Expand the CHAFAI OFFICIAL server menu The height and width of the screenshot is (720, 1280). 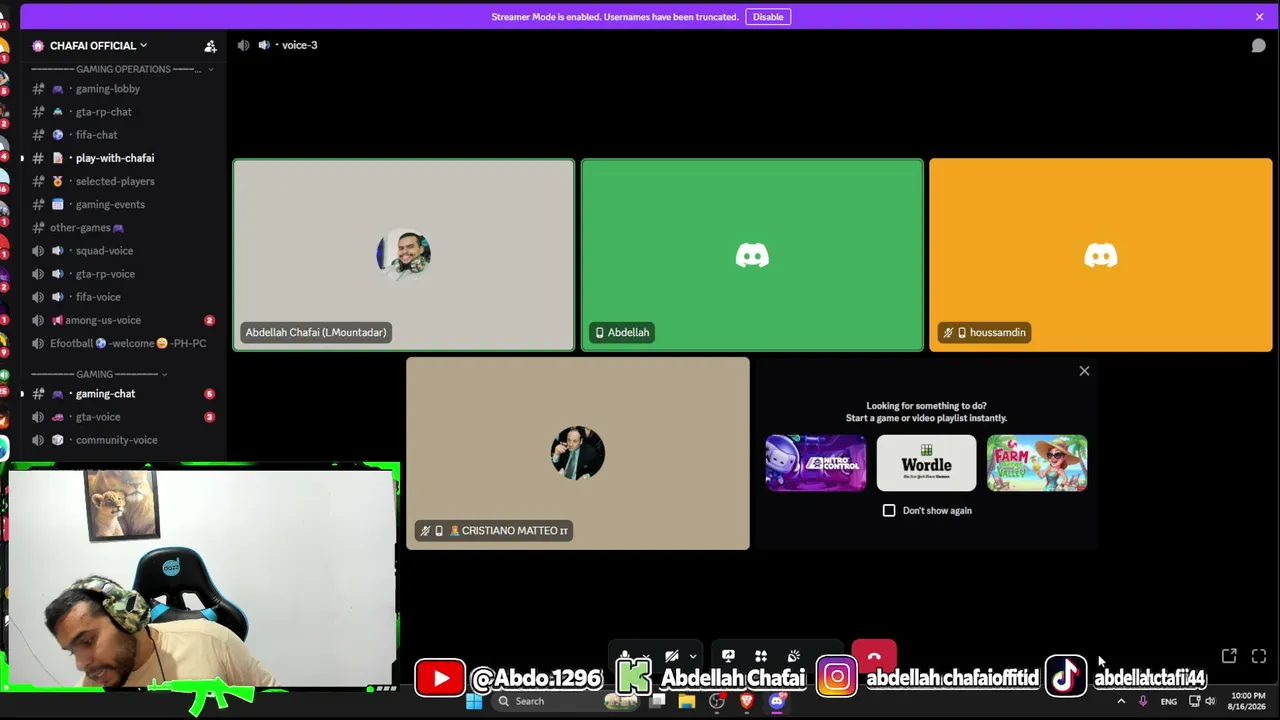[x=98, y=46]
